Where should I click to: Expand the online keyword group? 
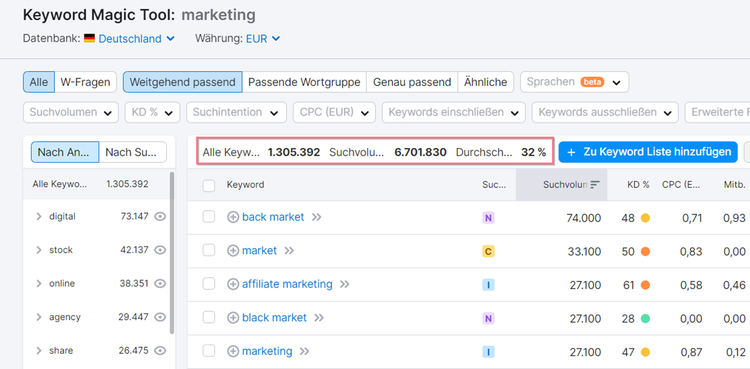[x=39, y=283]
